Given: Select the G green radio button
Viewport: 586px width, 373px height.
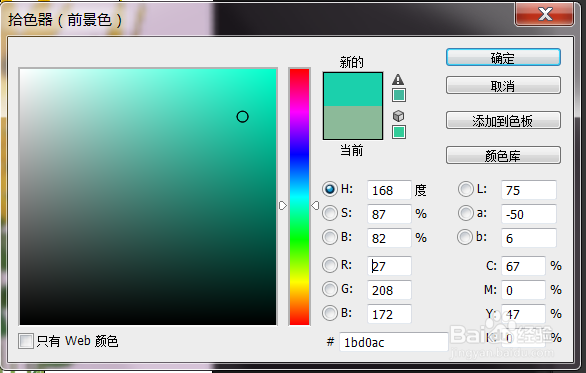Looking at the screenshot, I should (330, 289).
